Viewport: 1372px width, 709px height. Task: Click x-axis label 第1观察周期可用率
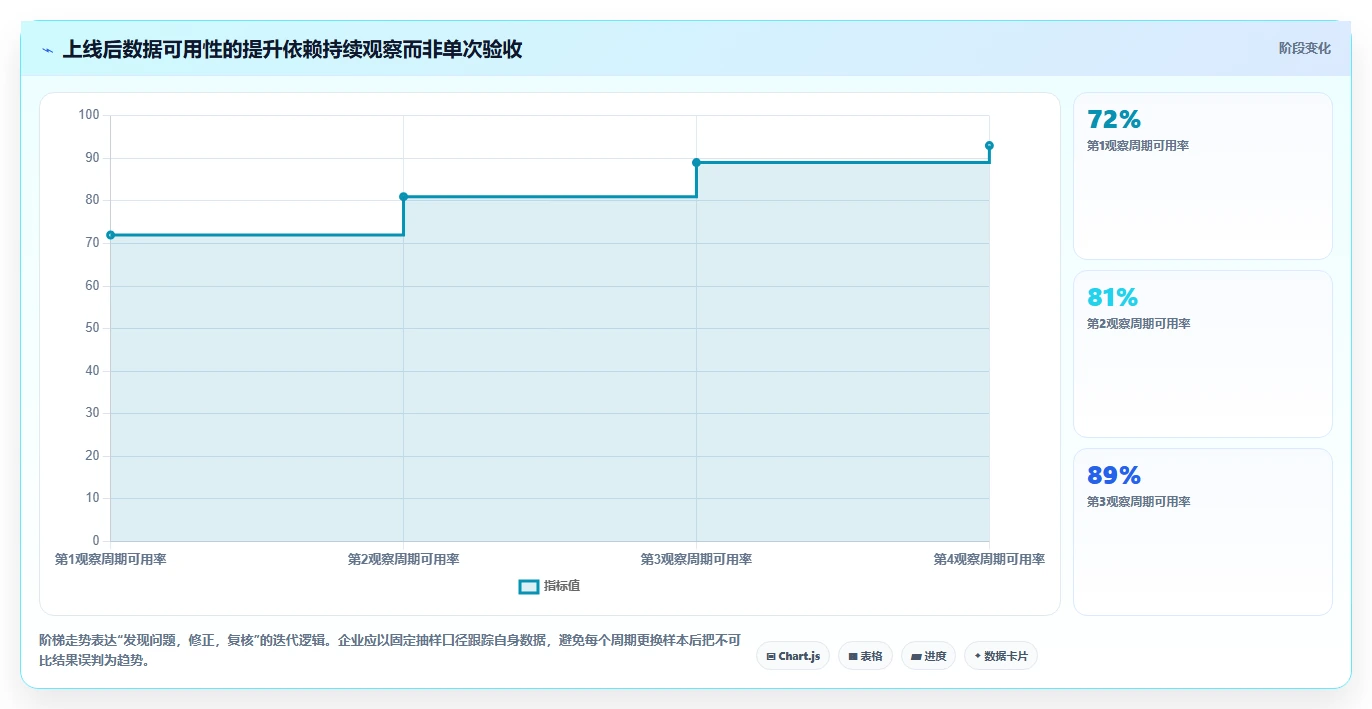(110, 559)
